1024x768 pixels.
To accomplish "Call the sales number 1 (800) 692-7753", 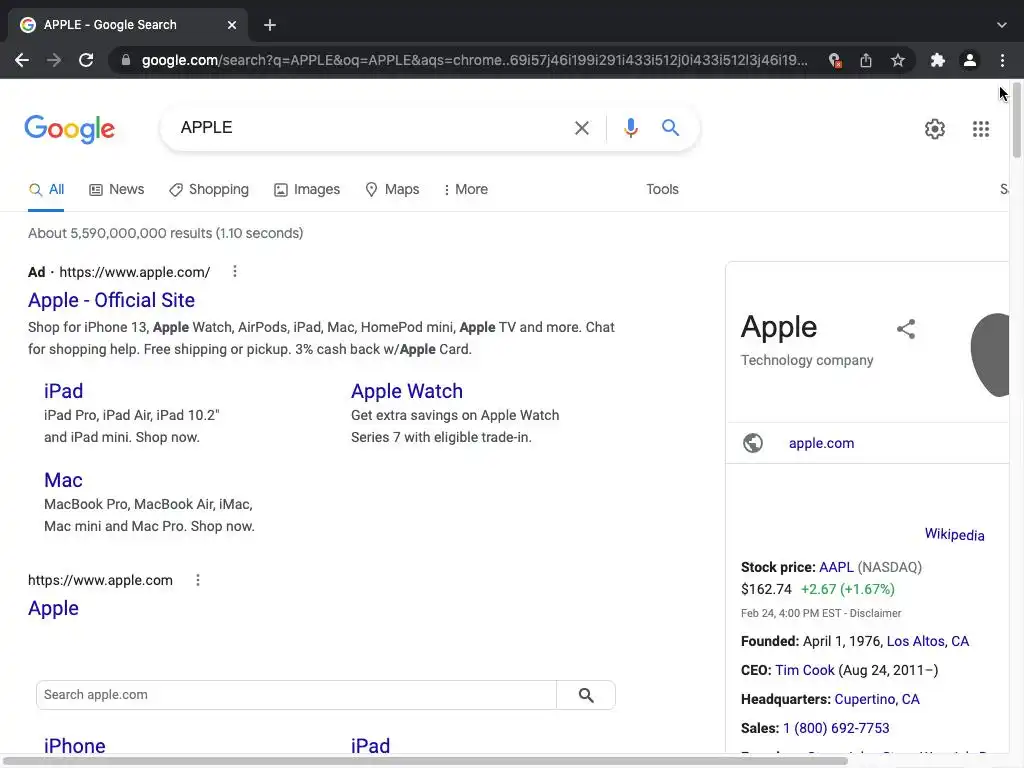I will pos(836,728).
